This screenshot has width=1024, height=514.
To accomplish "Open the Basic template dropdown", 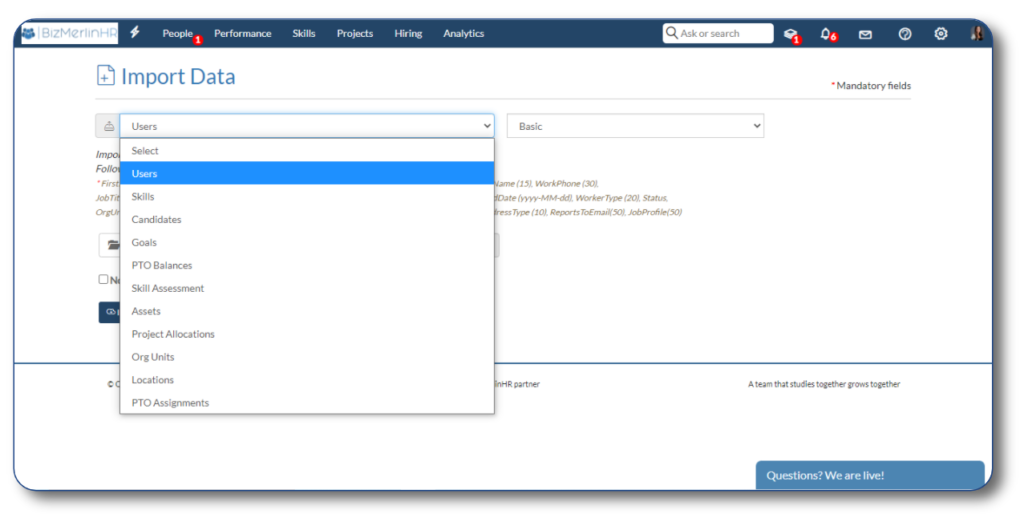I will [635, 126].
